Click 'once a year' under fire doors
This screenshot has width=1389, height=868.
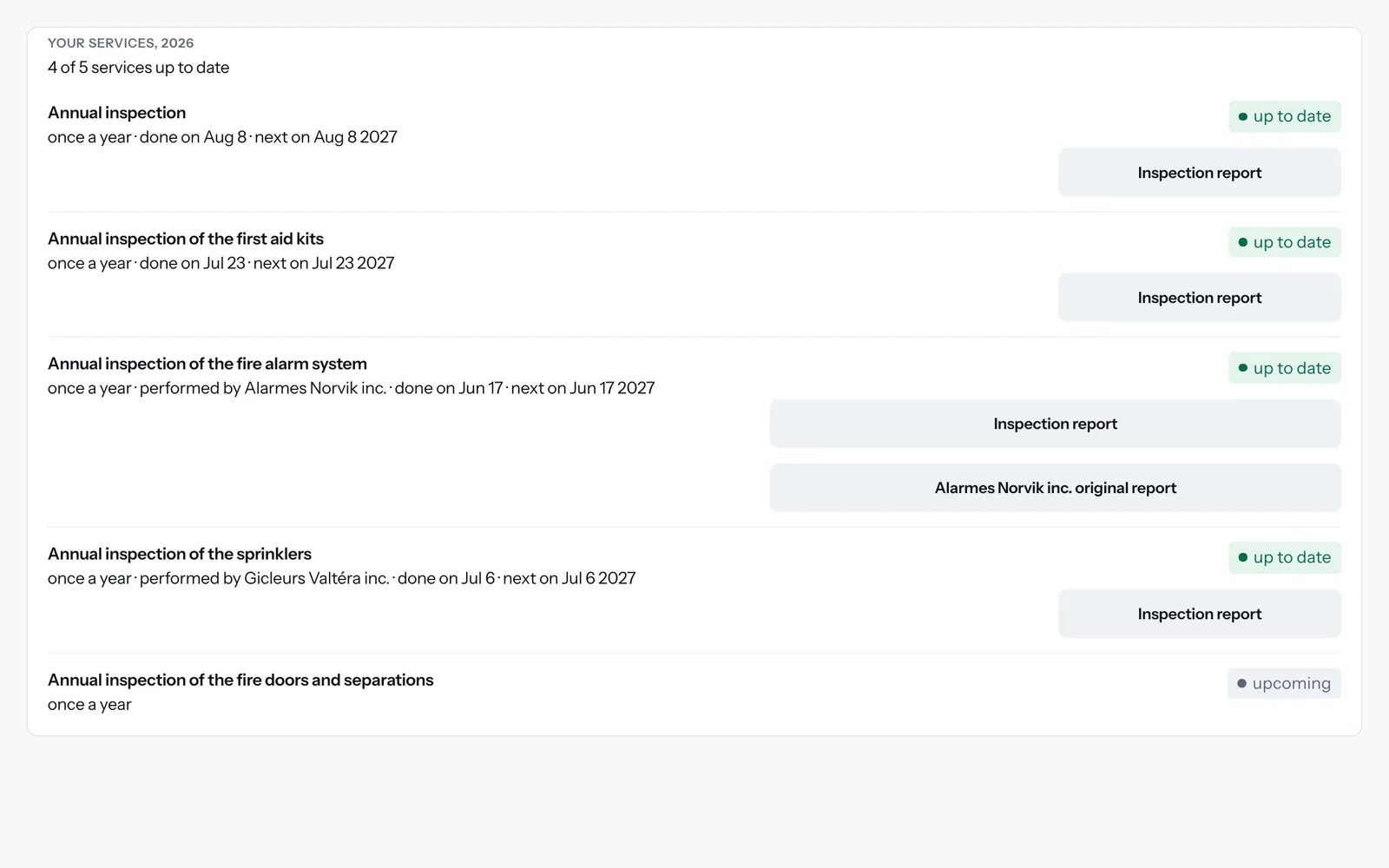[x=89, y=705]
